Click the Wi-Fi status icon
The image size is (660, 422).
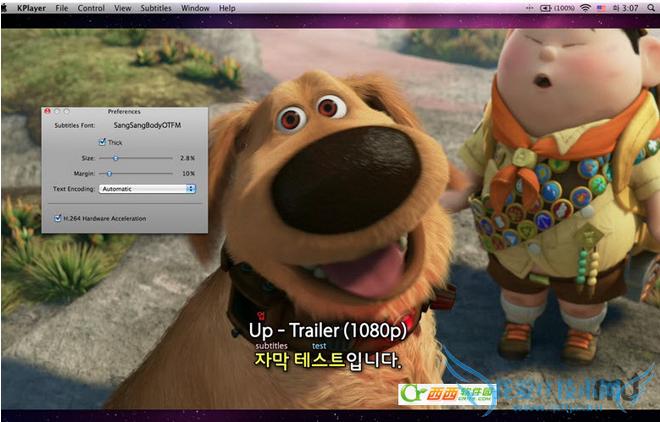584,8
